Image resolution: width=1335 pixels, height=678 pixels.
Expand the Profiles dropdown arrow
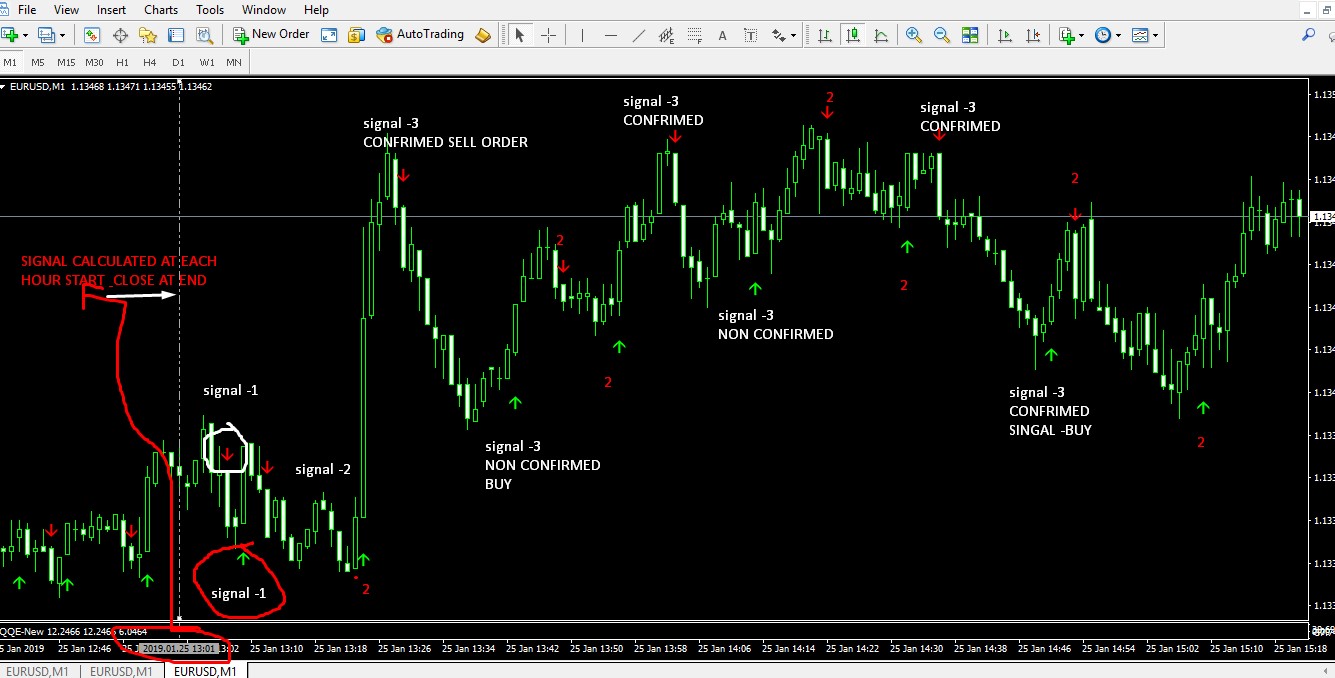[62, 35]
